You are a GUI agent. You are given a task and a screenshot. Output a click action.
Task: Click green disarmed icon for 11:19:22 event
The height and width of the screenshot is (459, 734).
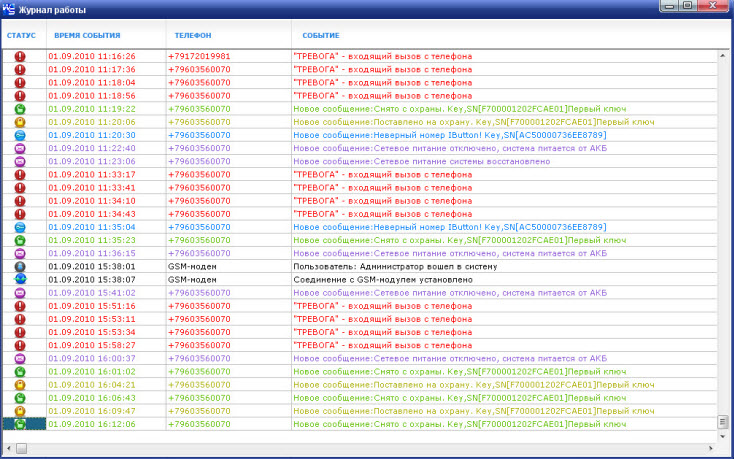click(x=20, y=109)
